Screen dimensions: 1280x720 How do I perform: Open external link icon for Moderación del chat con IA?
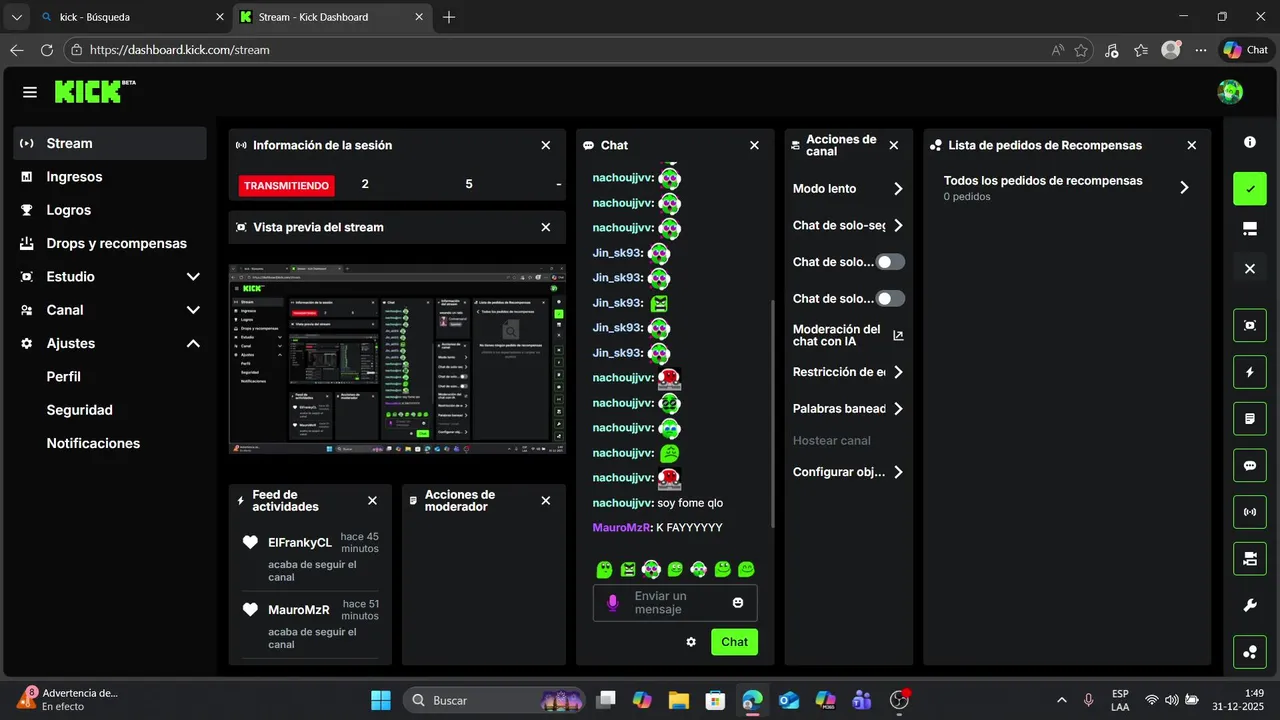click(898, 336)
